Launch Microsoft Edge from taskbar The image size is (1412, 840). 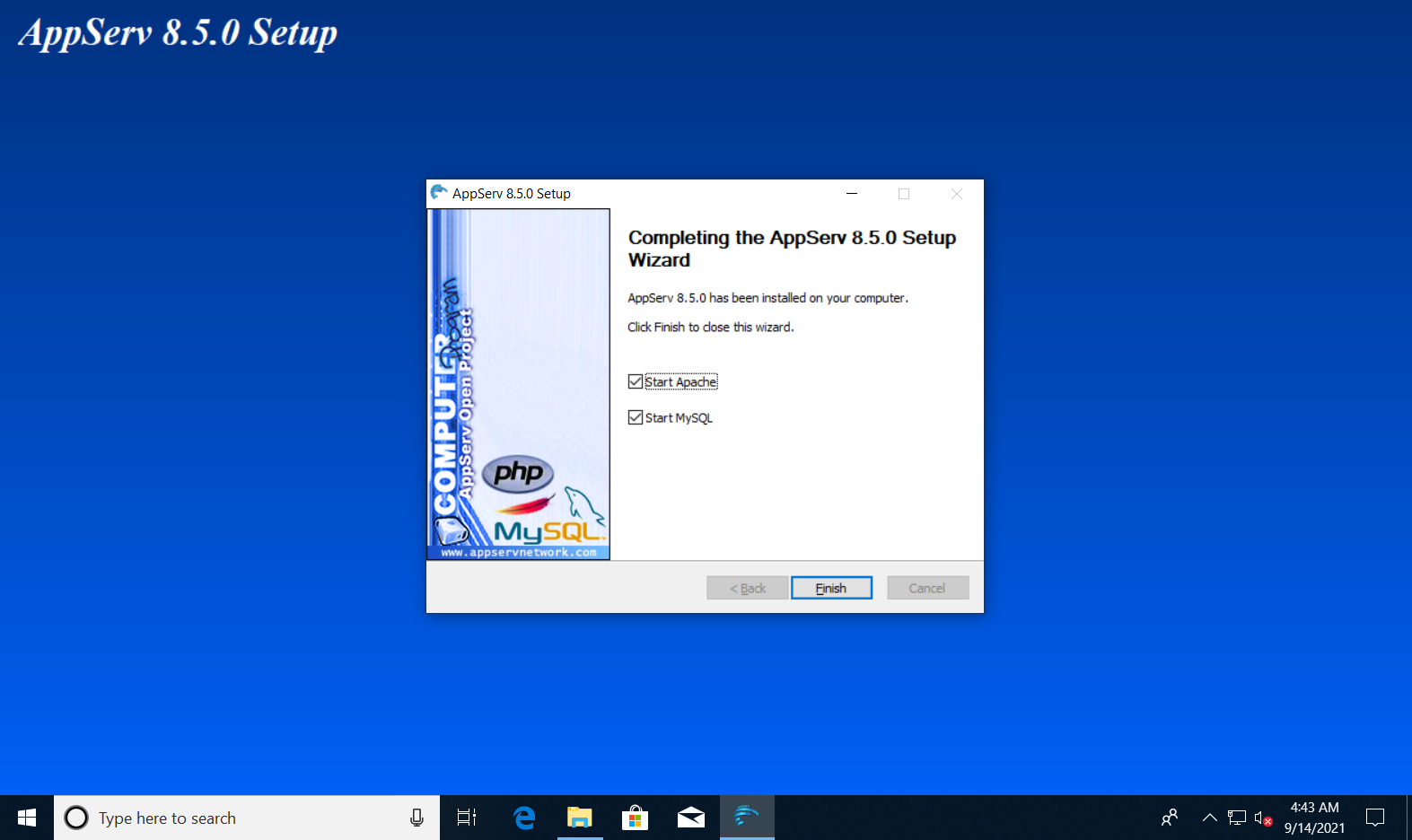click(524, 818)
